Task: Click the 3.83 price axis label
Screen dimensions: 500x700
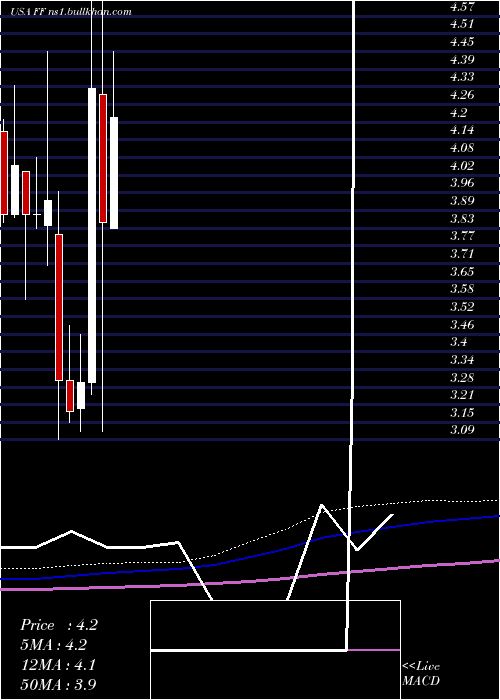Action: (462, 219)
